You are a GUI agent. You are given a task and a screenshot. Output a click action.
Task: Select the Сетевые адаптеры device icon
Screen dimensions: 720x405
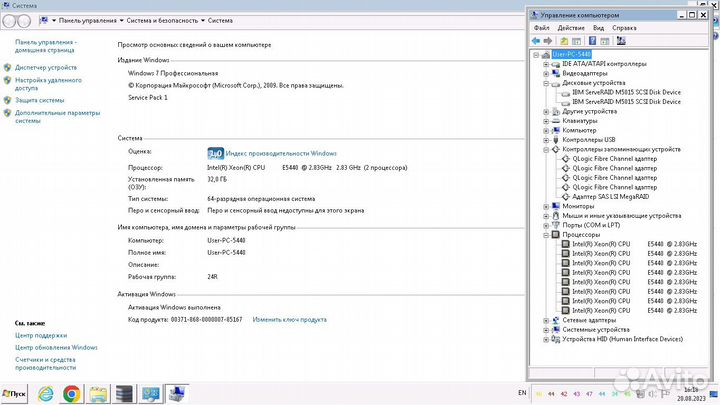point(556,320)
